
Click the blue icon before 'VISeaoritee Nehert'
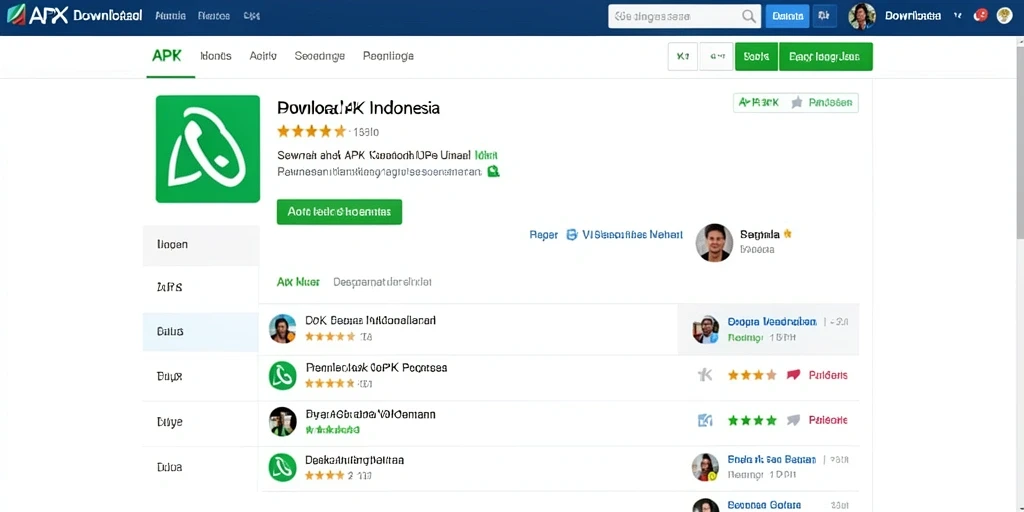tap(571, 234)
